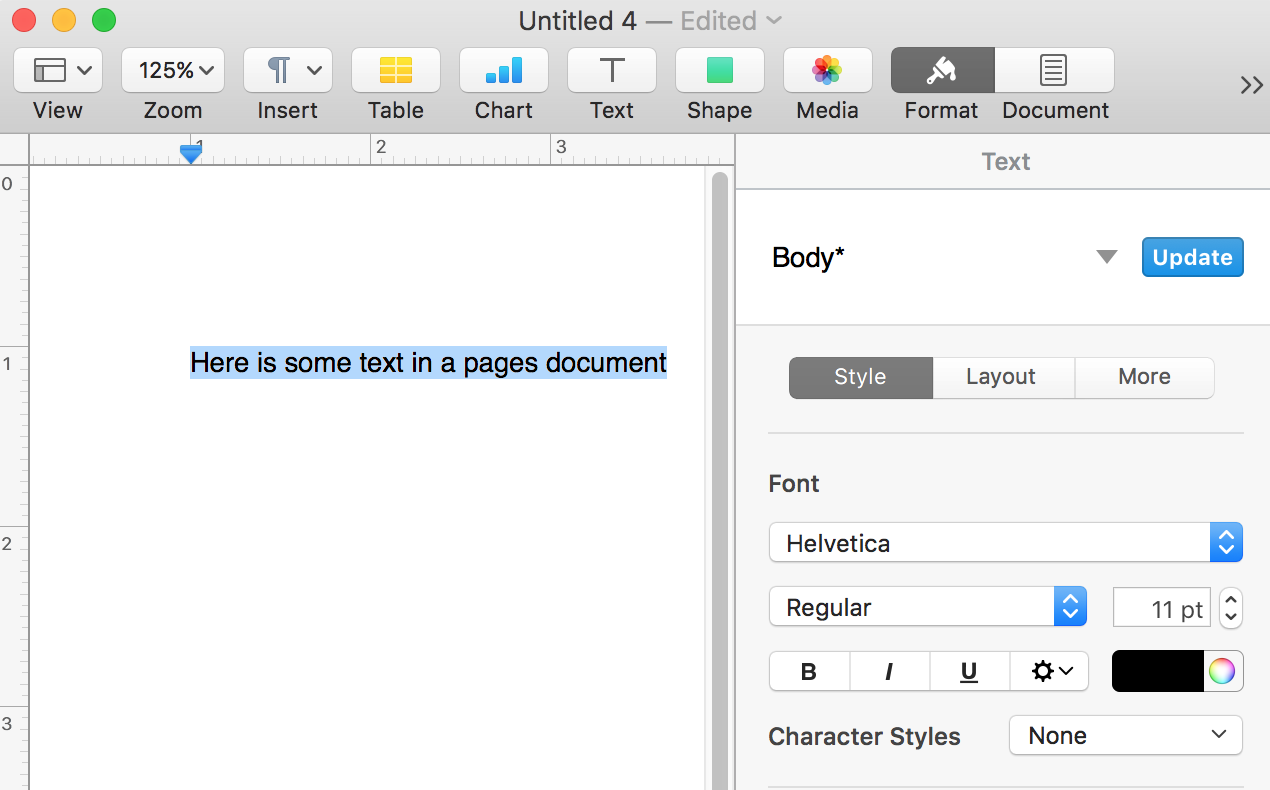
Task: Click the green fullscreen window button
Action: pyautogui.click(x=104, y=20)
